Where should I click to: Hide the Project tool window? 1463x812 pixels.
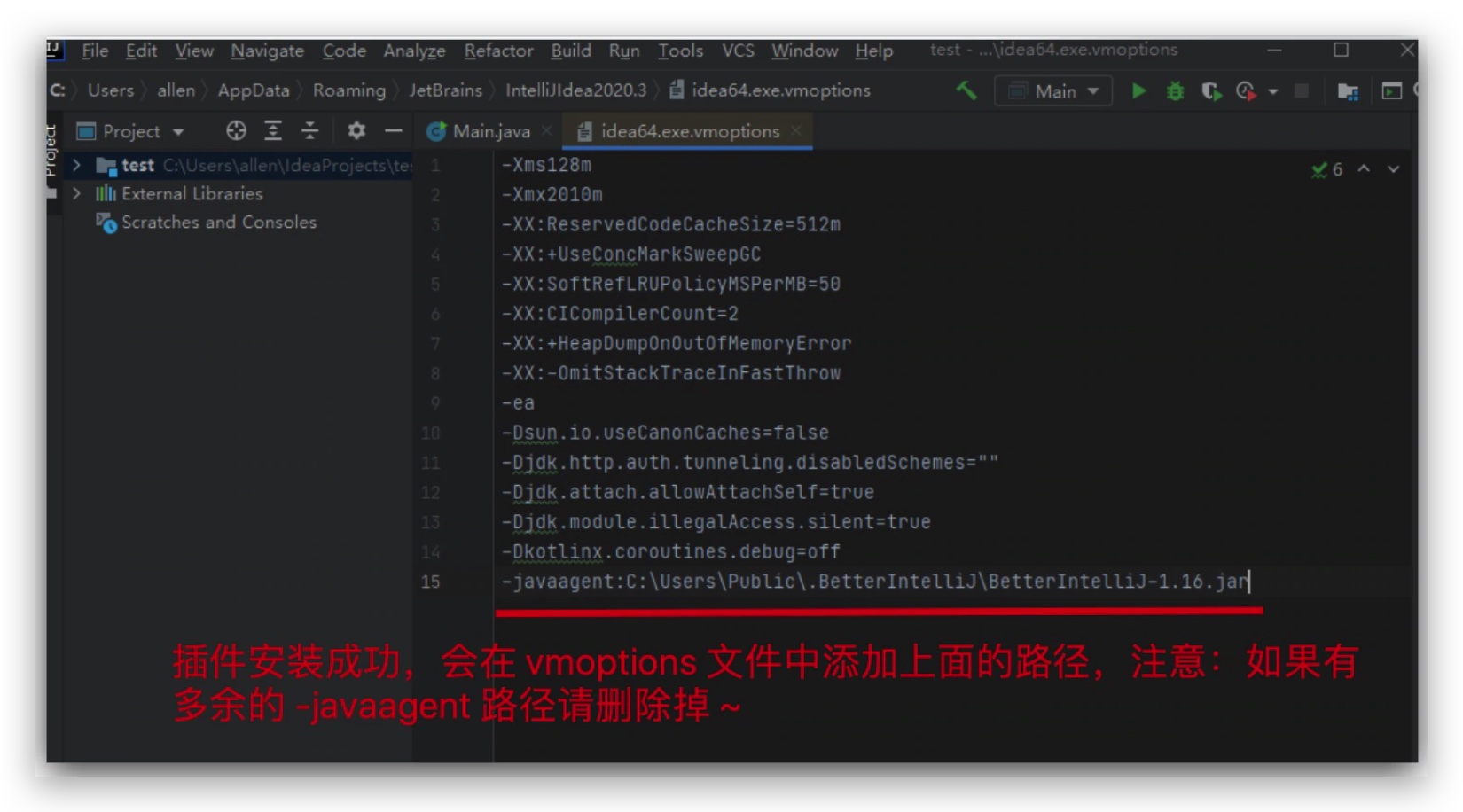[394, 131]
